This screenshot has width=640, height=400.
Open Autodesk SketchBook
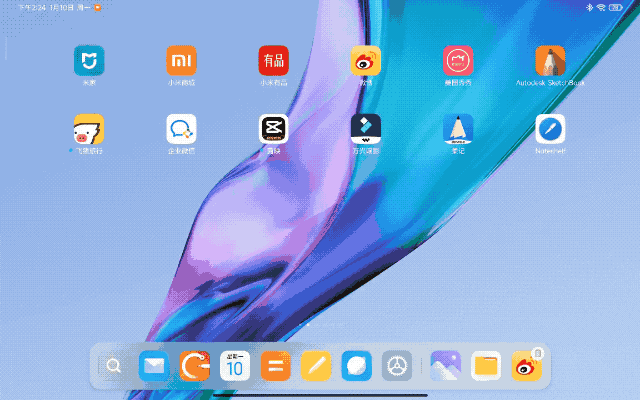click(x=550, y=61)
